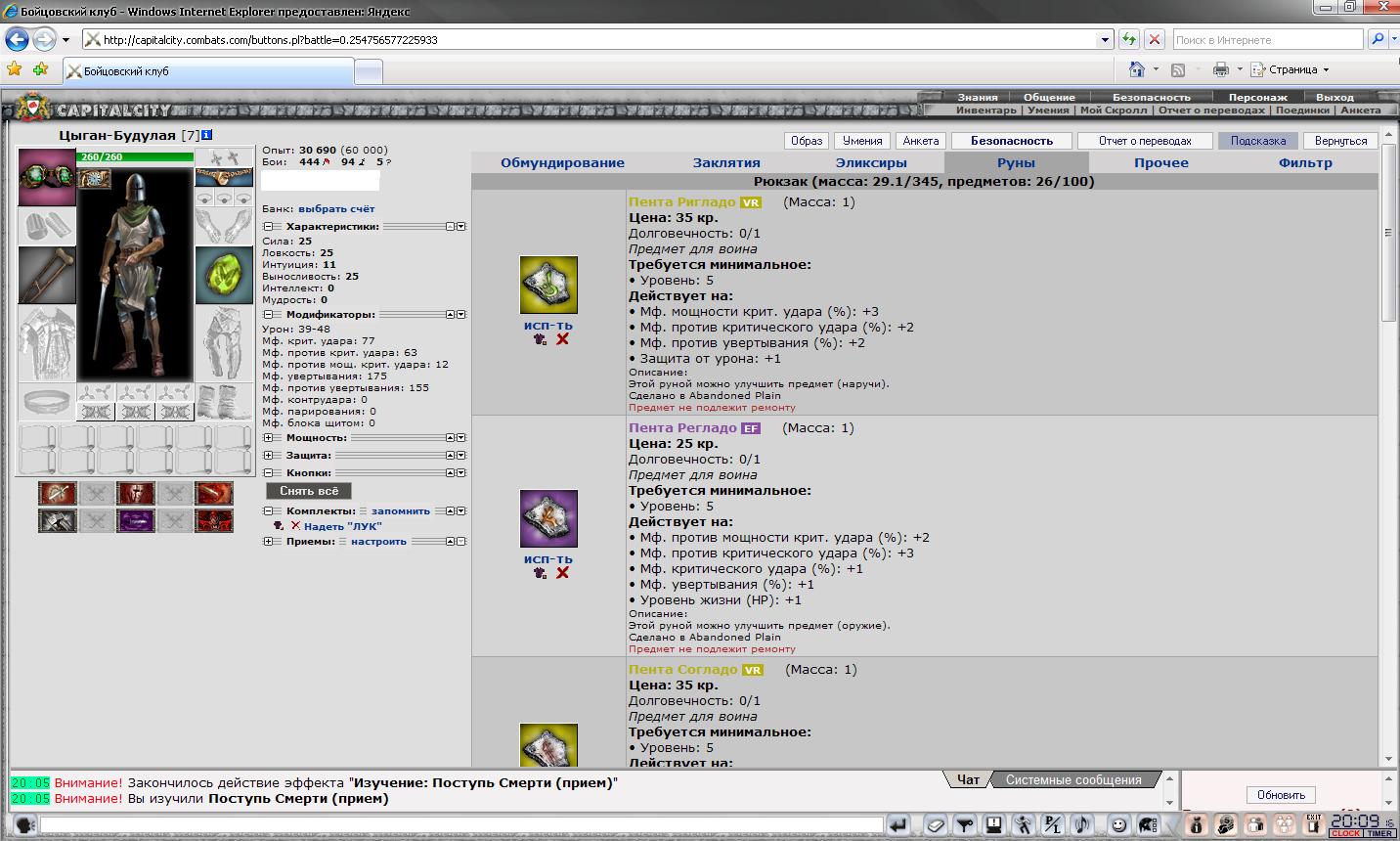The width and height of the screenshot is (1400, 841).
Task: Collapse the Модификаторы section
Action: click(x=268, y=315)
